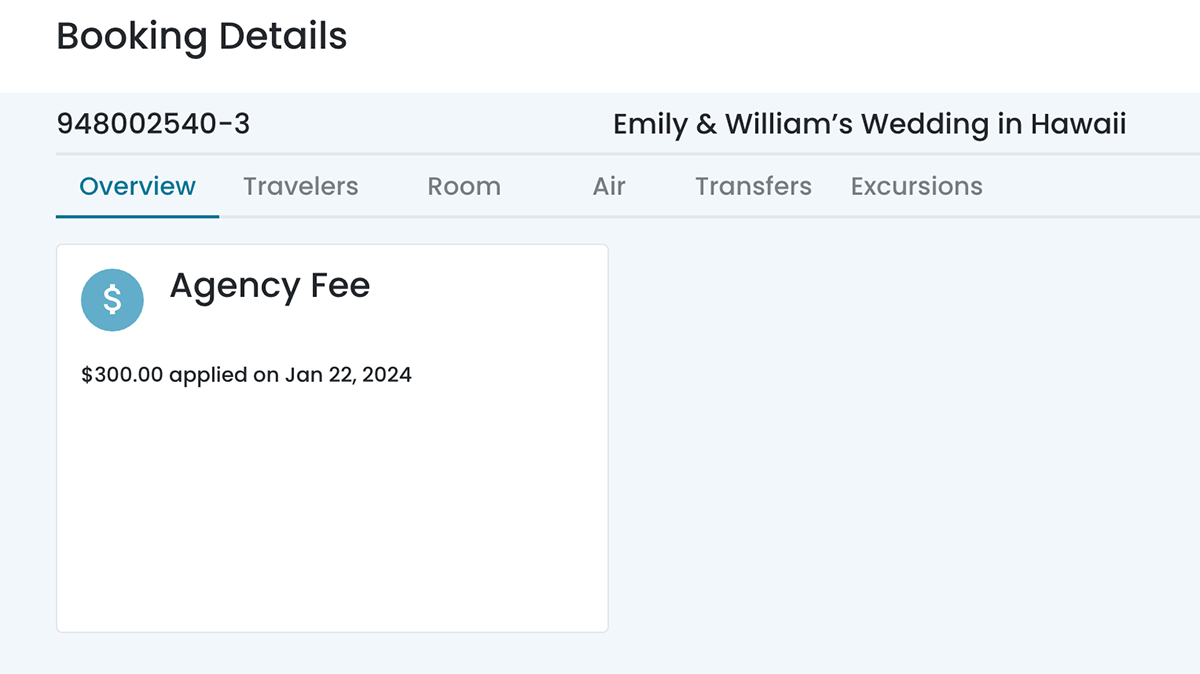Viewport: 1200px width, 674px height.
Task: Click the Booking Details page heading
Action: (202, 37)
